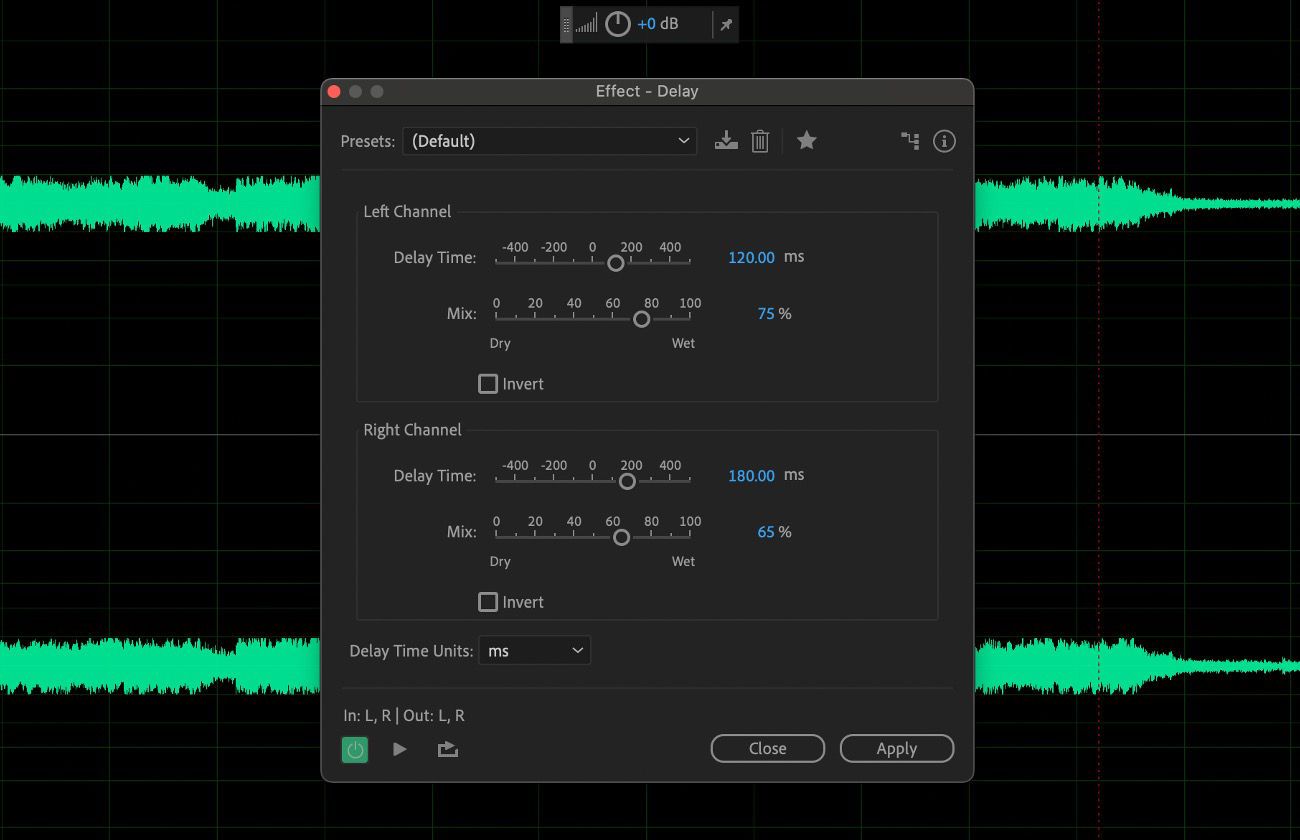Open the Delay Time Units dropdown
1300x840 pixels.
[x=534, y=650]
